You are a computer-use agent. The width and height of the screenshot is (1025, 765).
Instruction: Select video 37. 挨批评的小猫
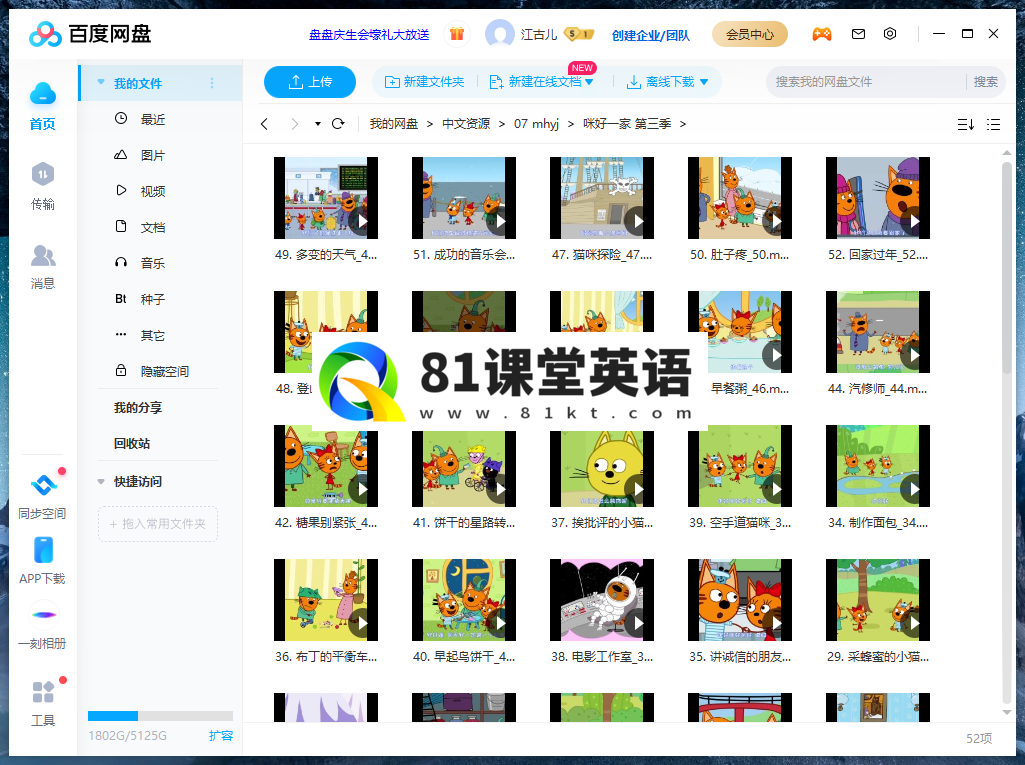pos(602,477)
